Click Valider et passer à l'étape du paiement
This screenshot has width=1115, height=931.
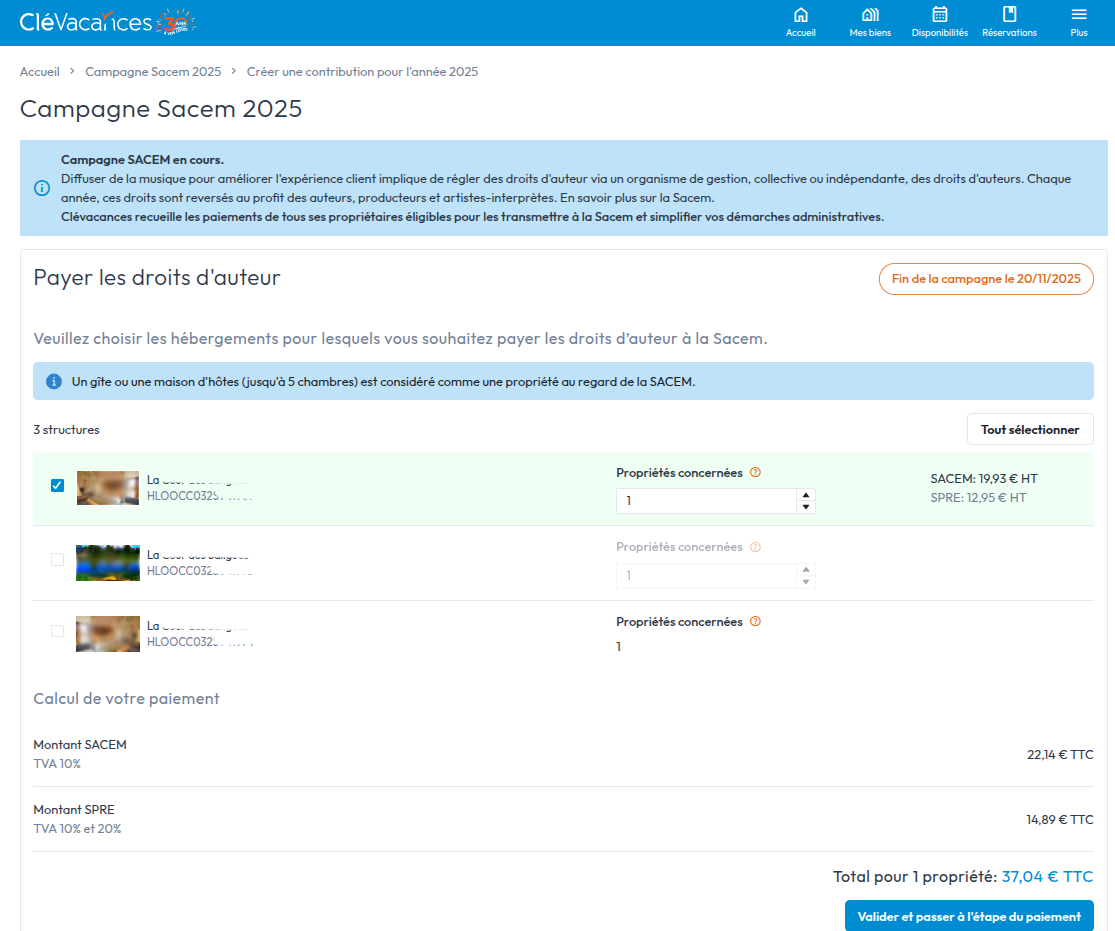point(969,916)
